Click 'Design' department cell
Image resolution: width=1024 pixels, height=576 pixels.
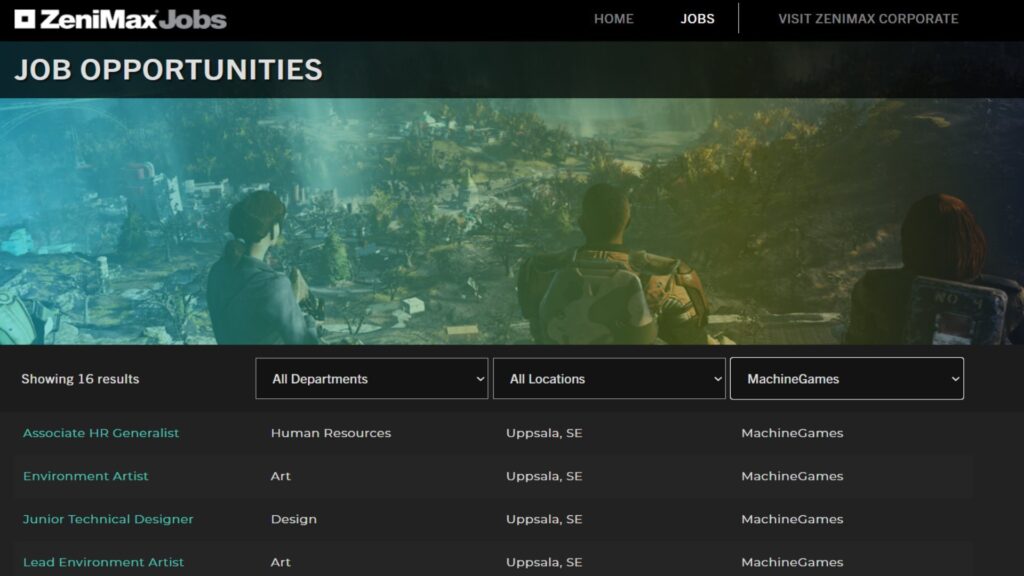tap(293, 519)
